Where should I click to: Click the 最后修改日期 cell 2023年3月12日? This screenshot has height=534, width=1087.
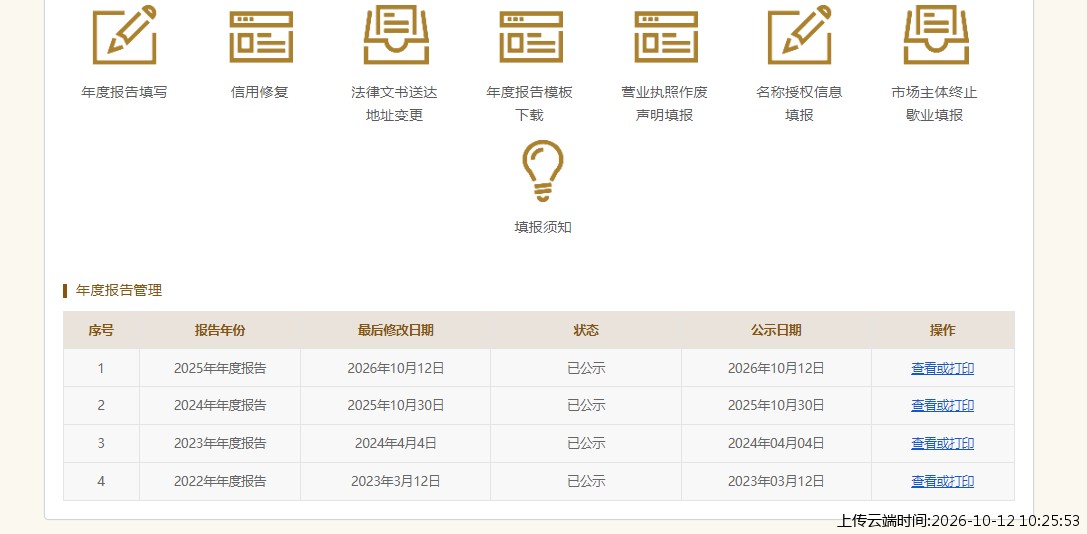(396, 481)
